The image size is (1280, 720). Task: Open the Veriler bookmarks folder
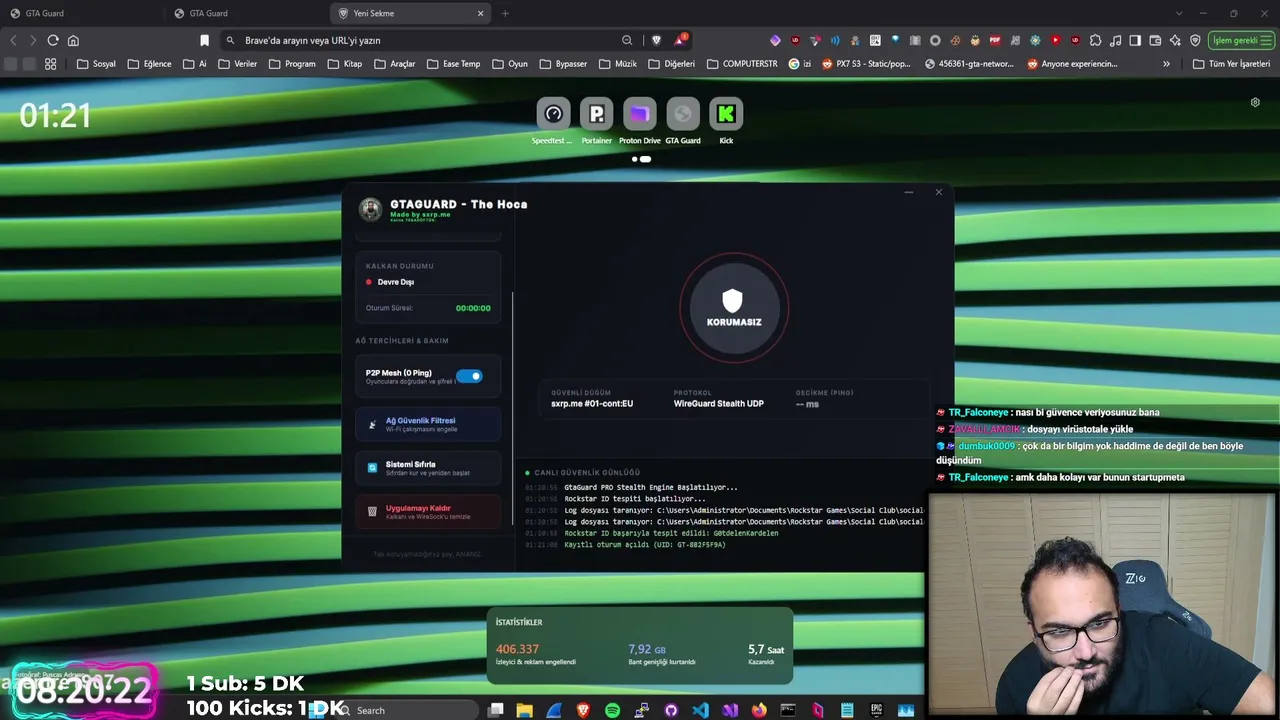coord(236,64)
